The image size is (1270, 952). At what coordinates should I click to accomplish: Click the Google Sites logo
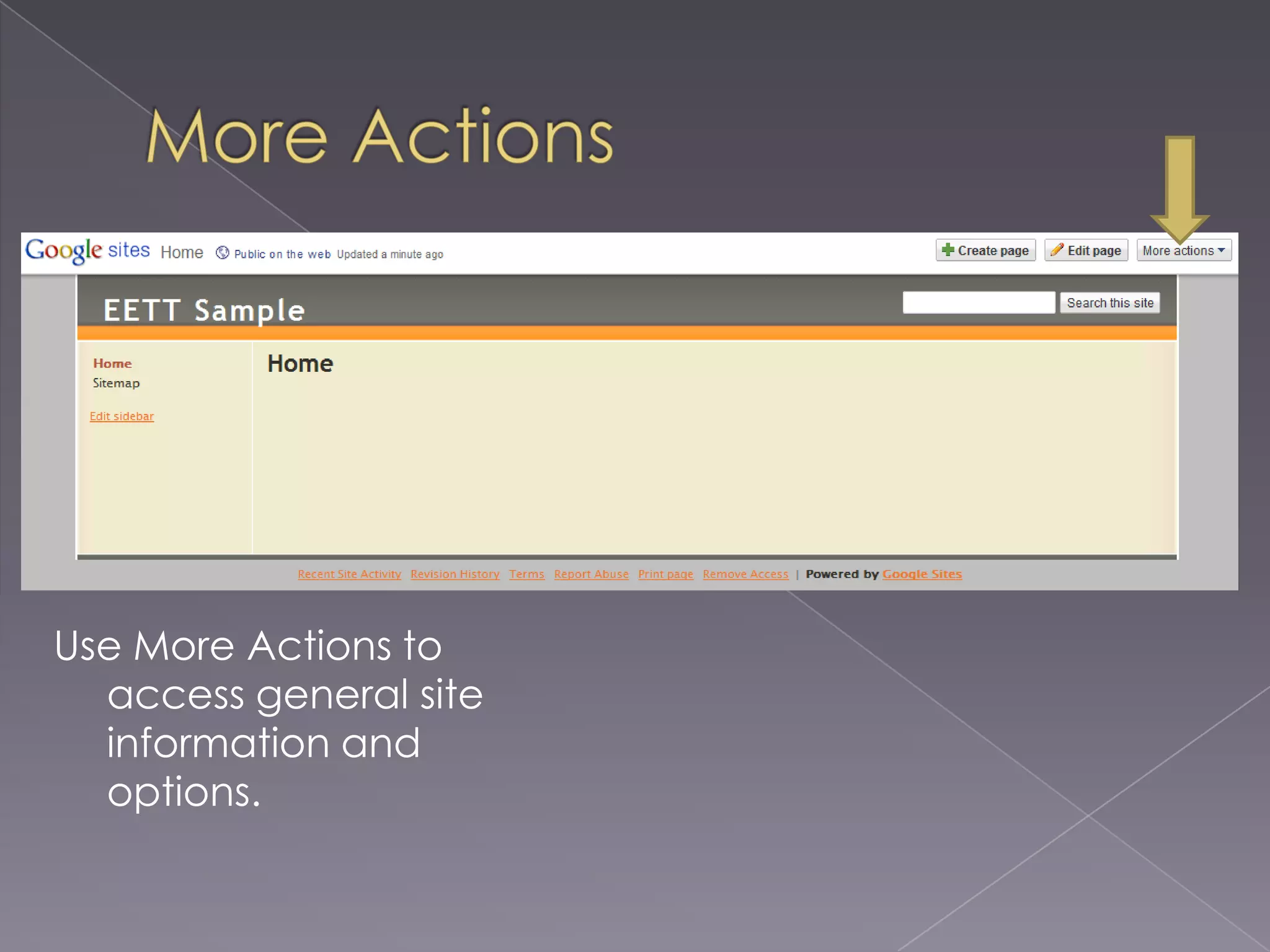(x=87, y=251)
